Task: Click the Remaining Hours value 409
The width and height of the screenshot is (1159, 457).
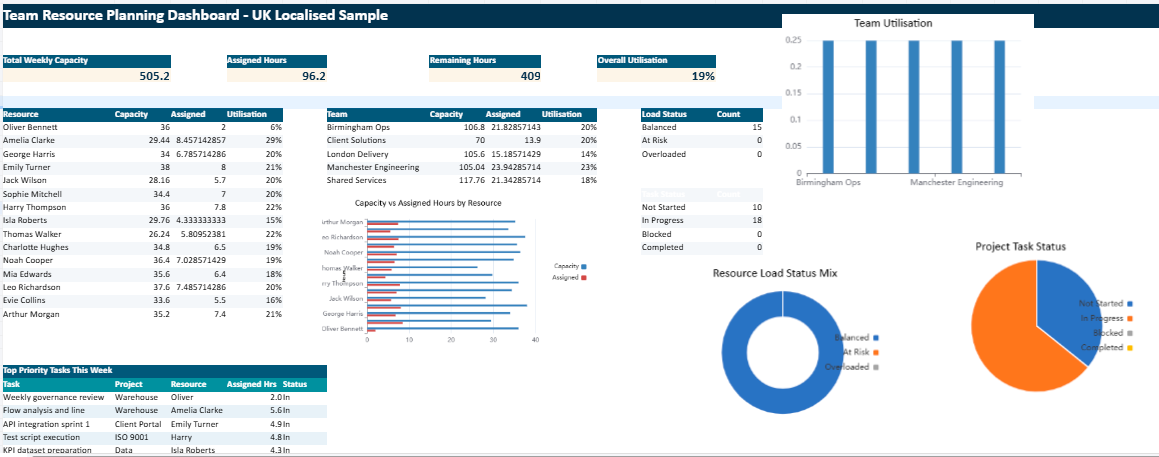Action: tap(530, 76)
